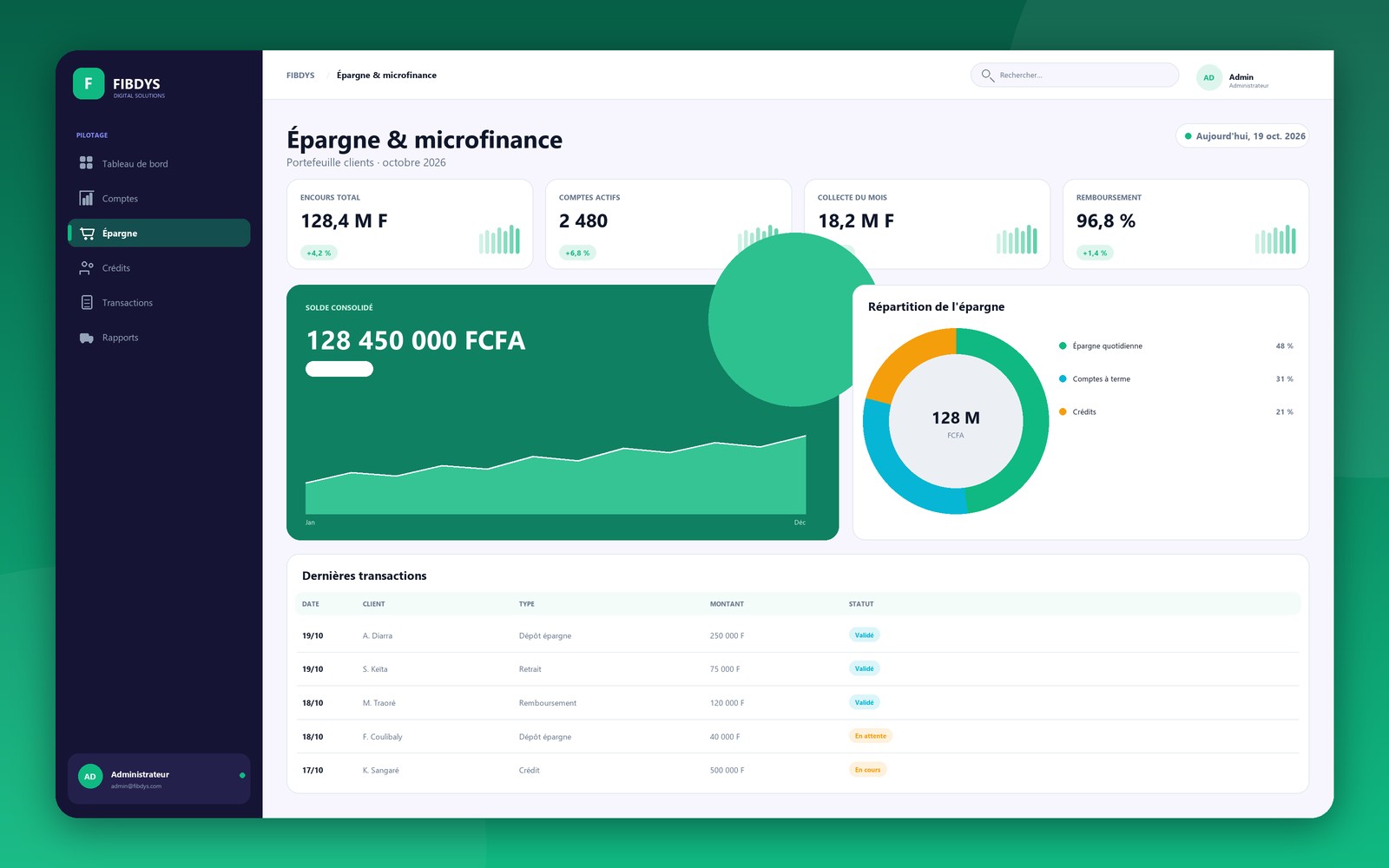The height and width of the screenshot is (868, 1389).
Task: Open the Transactions page
Action: (159, 302)
